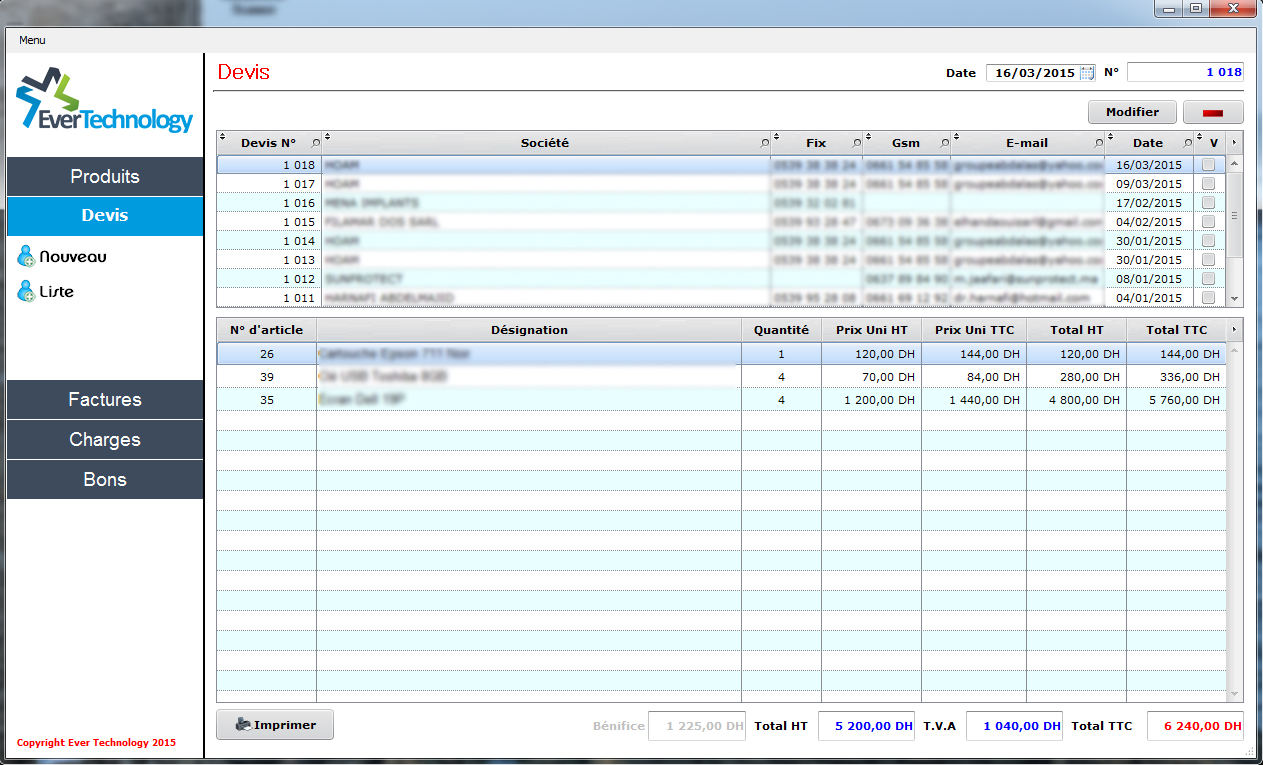Open the articles table column menu arrow
Viewport: 1263px width, 765px height.
[x=1234, y=330]
